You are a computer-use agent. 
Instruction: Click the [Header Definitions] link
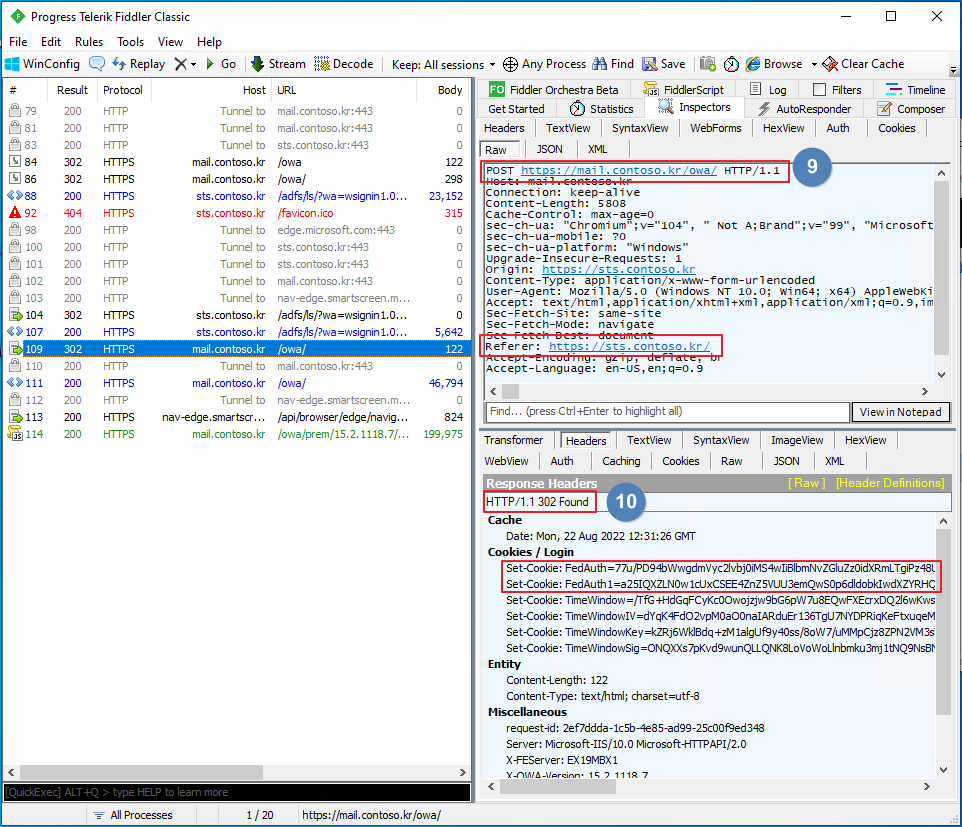point(890,483)
